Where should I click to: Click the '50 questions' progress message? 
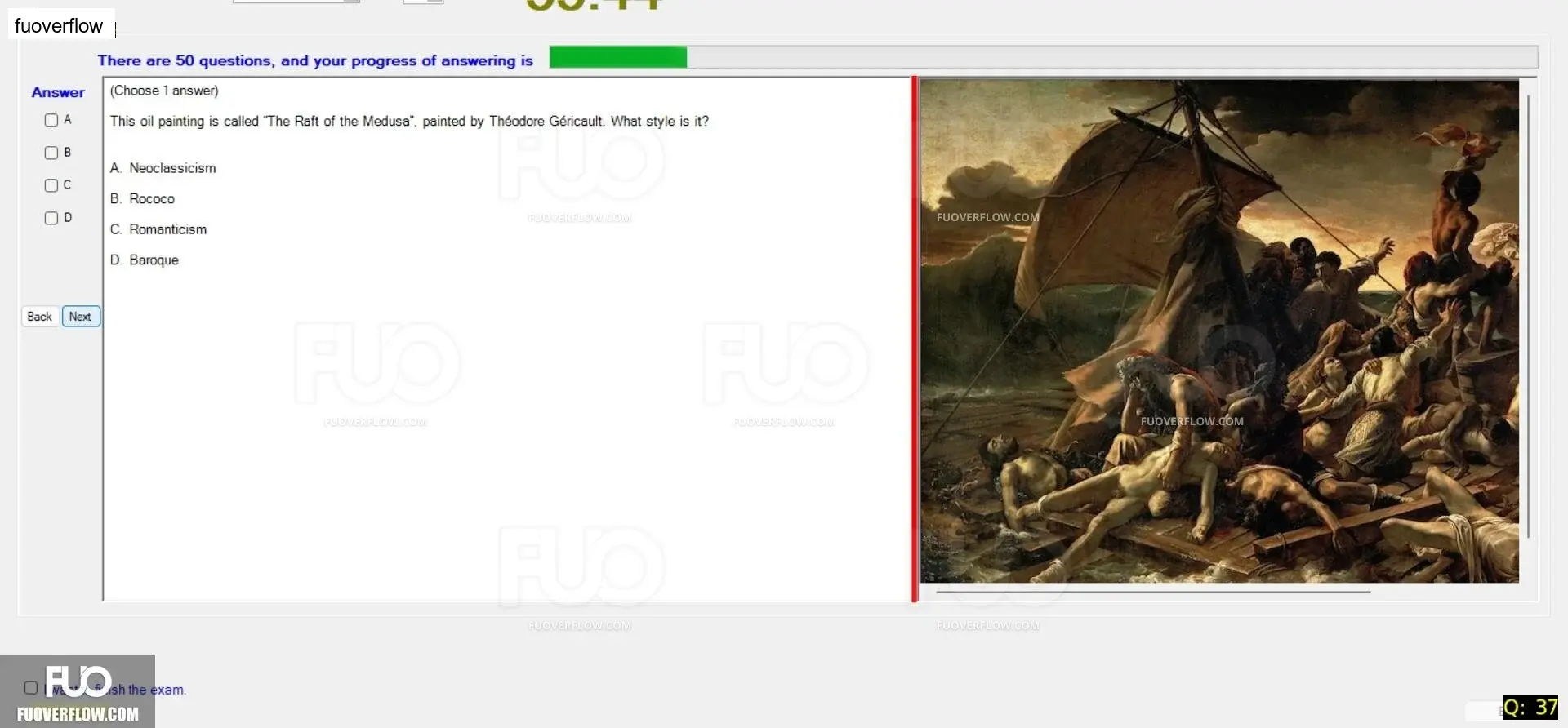click(315, 60)
